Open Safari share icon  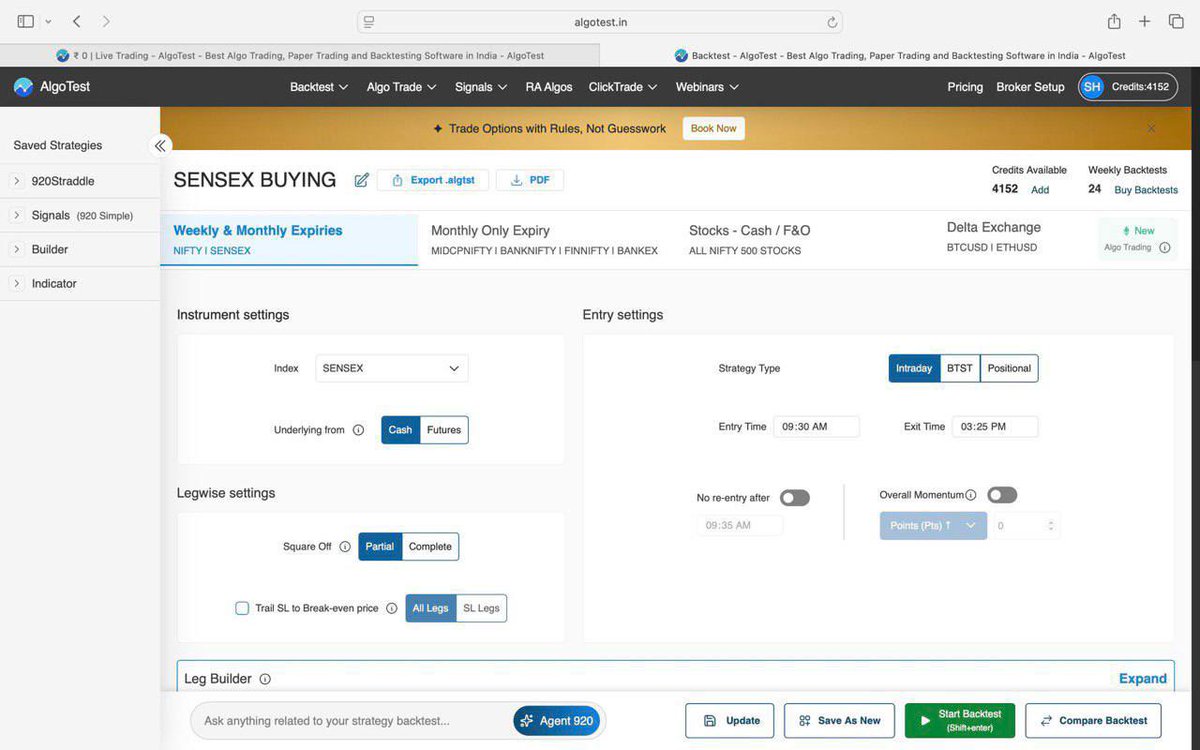[1114, 21]
